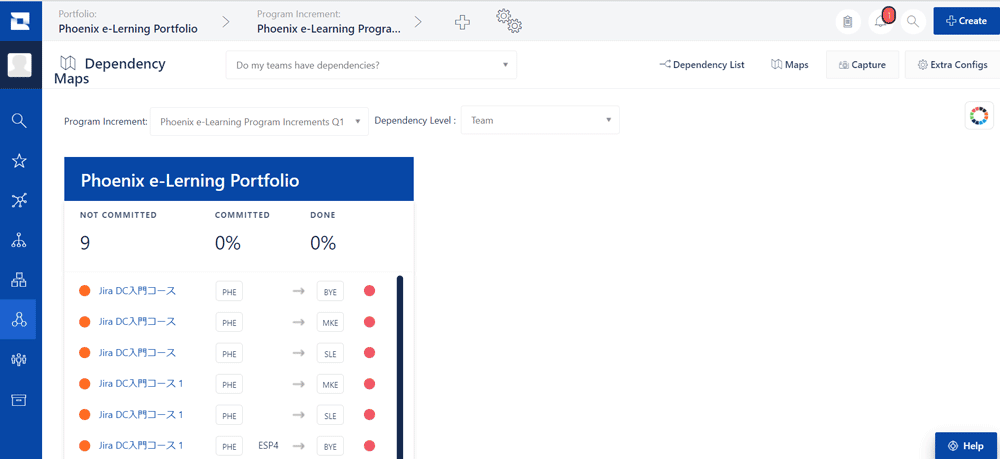
Task: Open the clipboard icon in the top bar
Action: [x=848, y=21]
